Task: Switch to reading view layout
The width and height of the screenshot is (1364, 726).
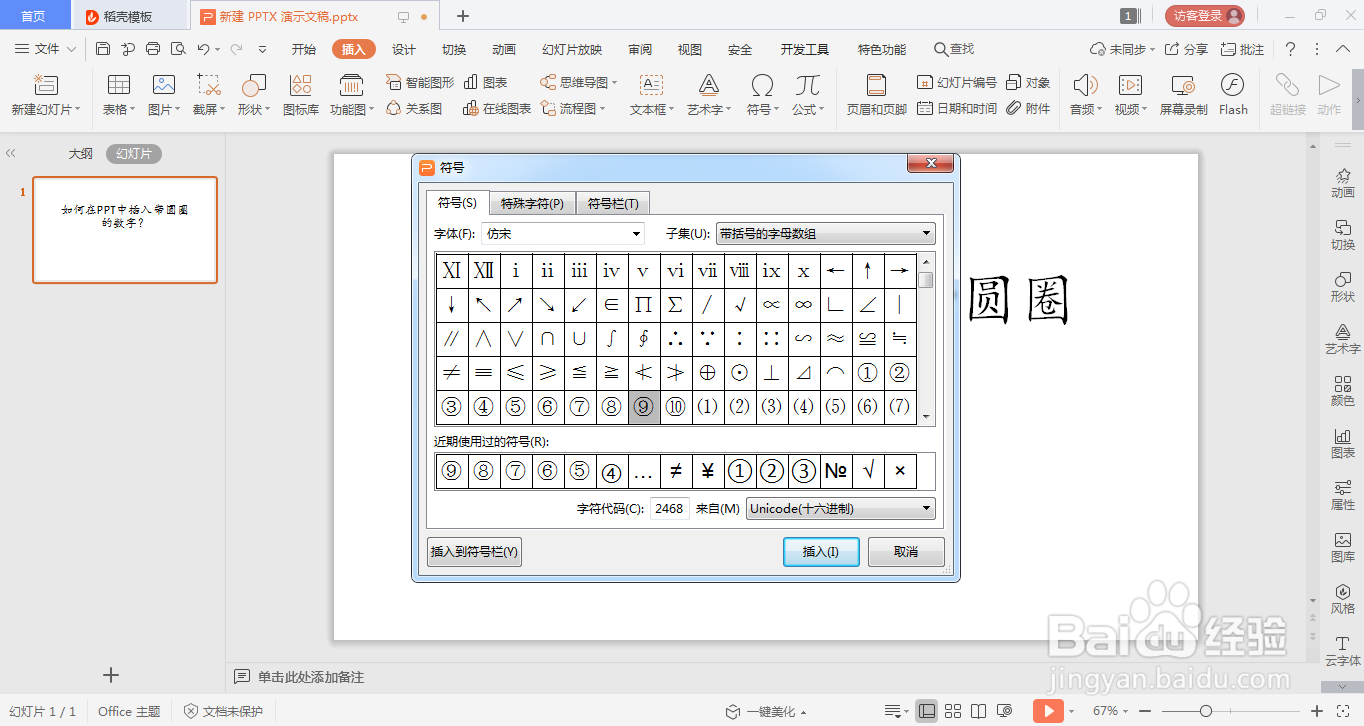Action: (980, 710)
